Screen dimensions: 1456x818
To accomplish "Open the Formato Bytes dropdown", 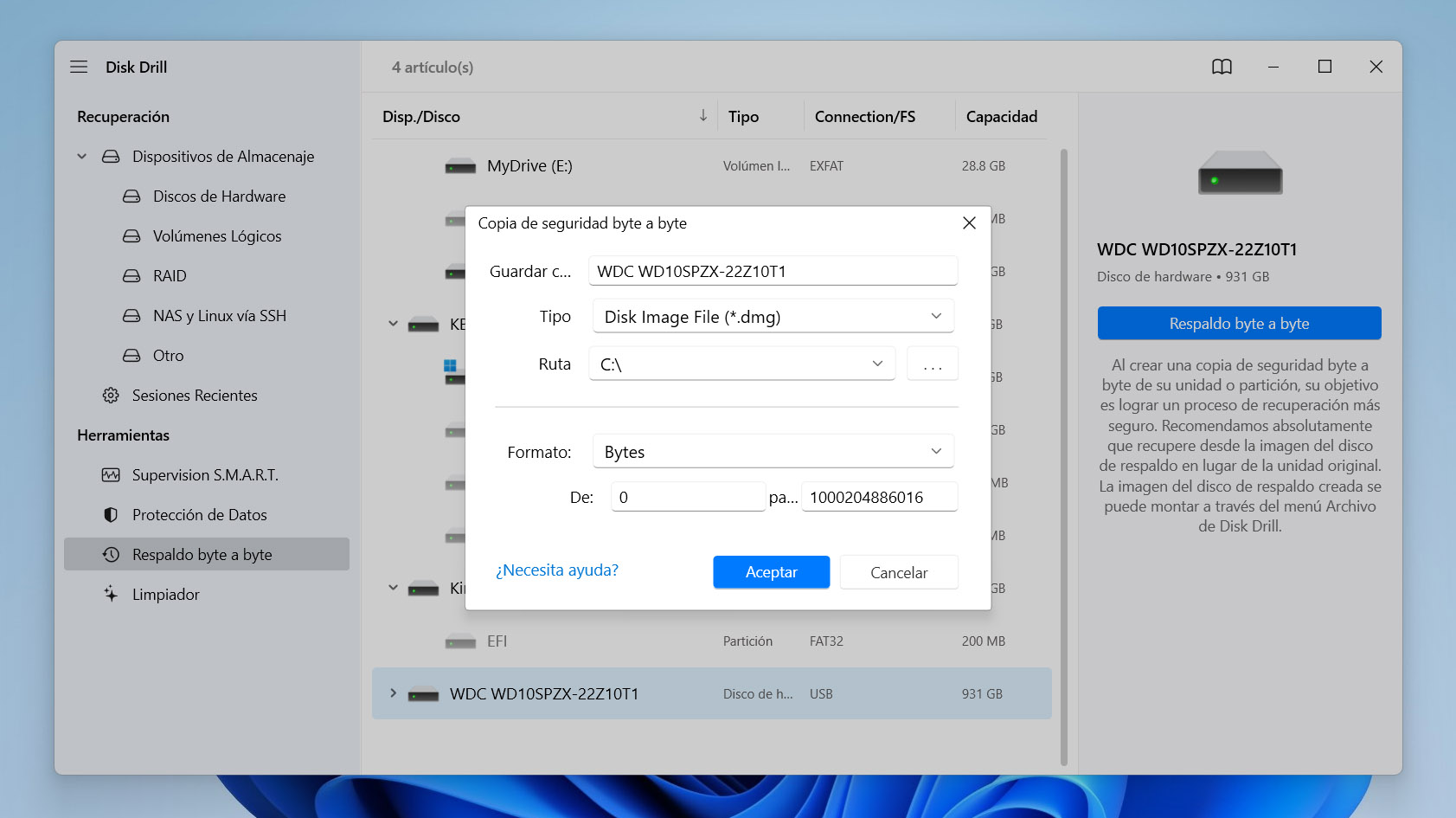I will [x=773, y=451].
